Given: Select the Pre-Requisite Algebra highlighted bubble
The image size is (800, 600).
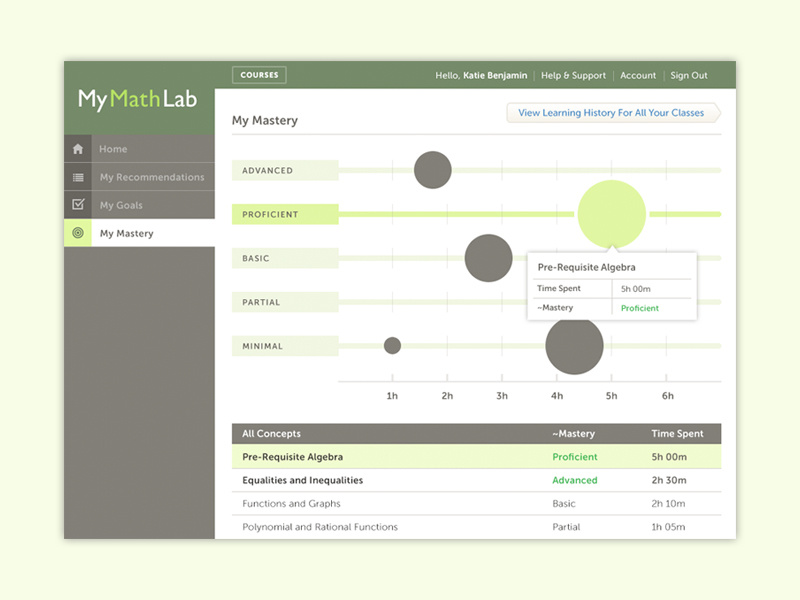Looking at the screenshot, I should [x=612, y=213].
